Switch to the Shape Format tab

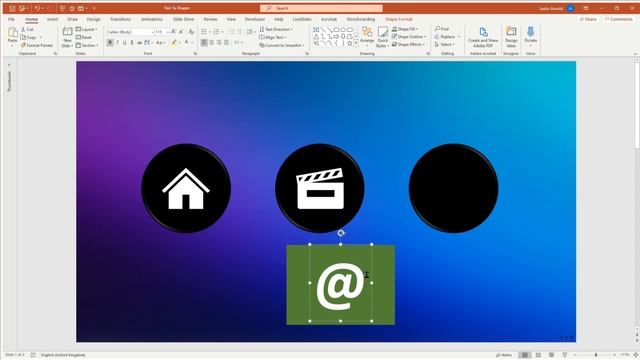(399, 19)
